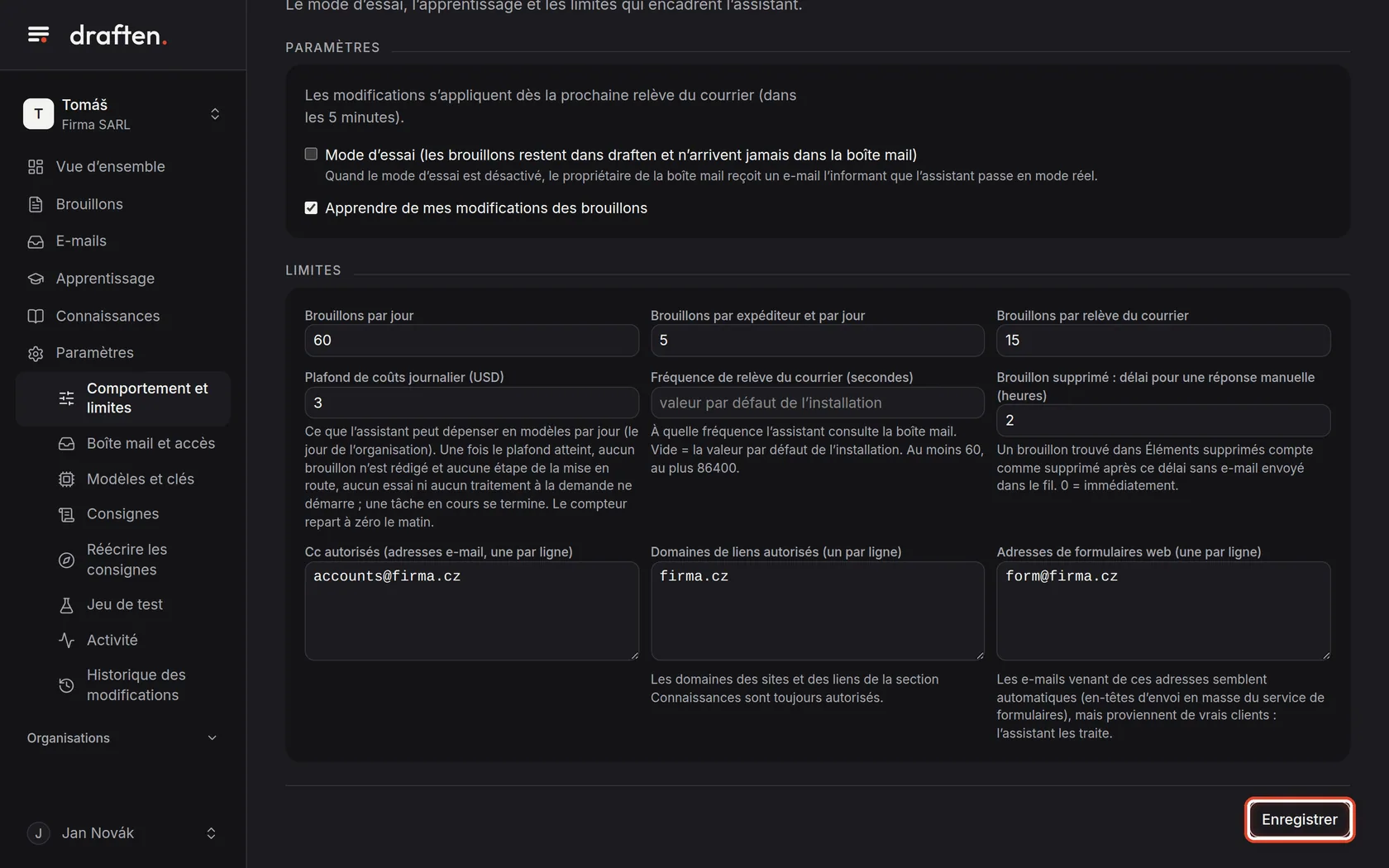1389x868 pixels.
Task: Click the Comportement et limites sliders icon
Action: (x=67, y=398)
